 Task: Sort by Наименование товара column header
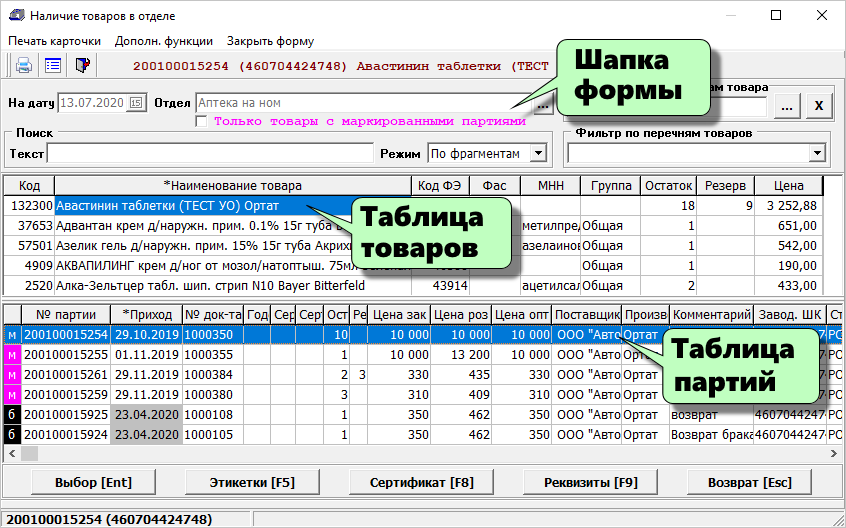point(233,186)
